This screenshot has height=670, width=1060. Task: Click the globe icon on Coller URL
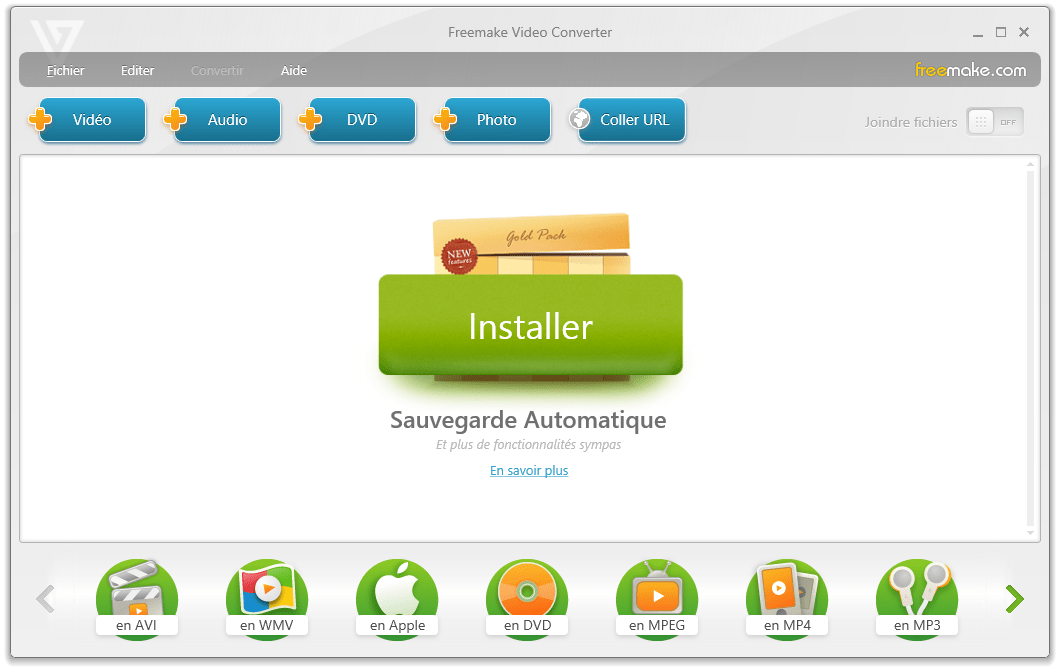coord(579,119)
